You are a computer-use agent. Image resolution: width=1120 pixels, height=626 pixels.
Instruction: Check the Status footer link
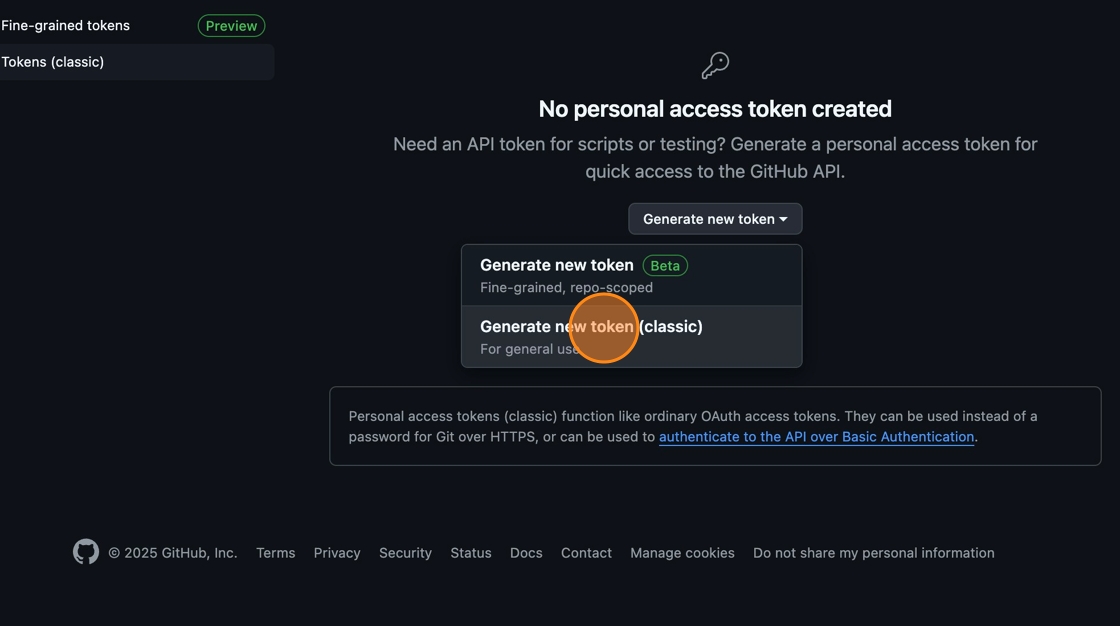coord(470,553)
